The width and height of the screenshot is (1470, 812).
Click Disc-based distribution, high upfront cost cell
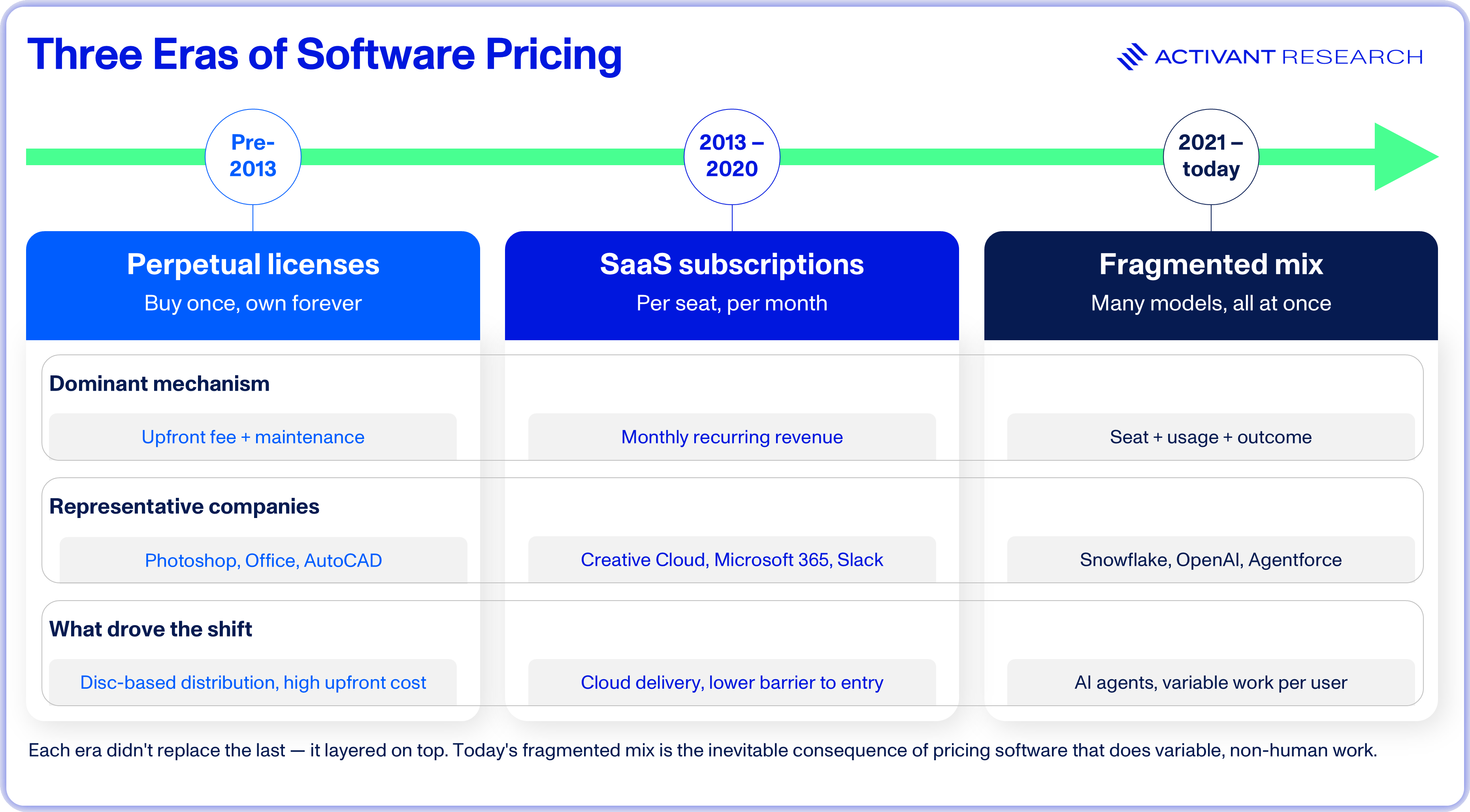253,682
